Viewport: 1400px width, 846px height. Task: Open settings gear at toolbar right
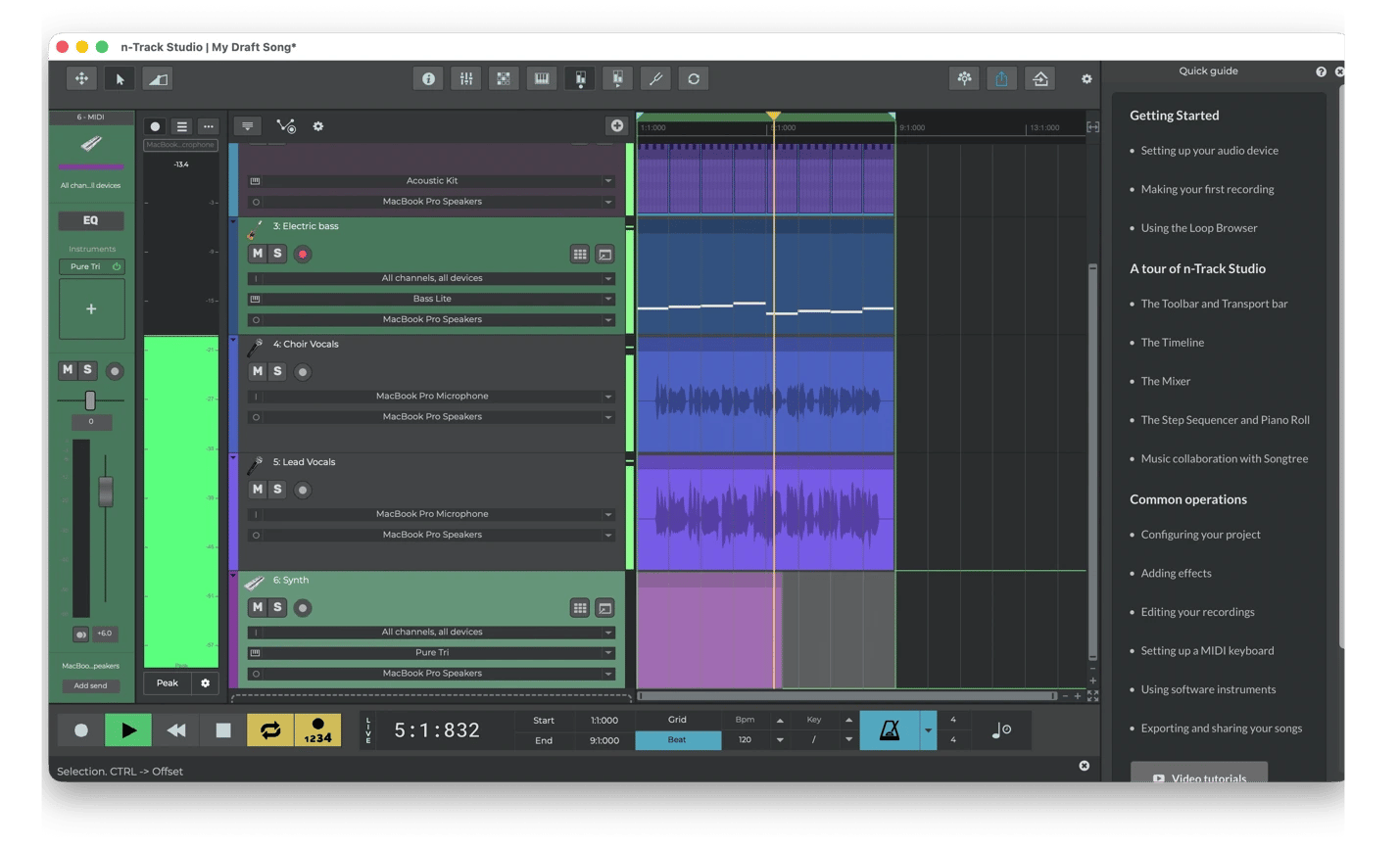click(x=1086, y=79)
